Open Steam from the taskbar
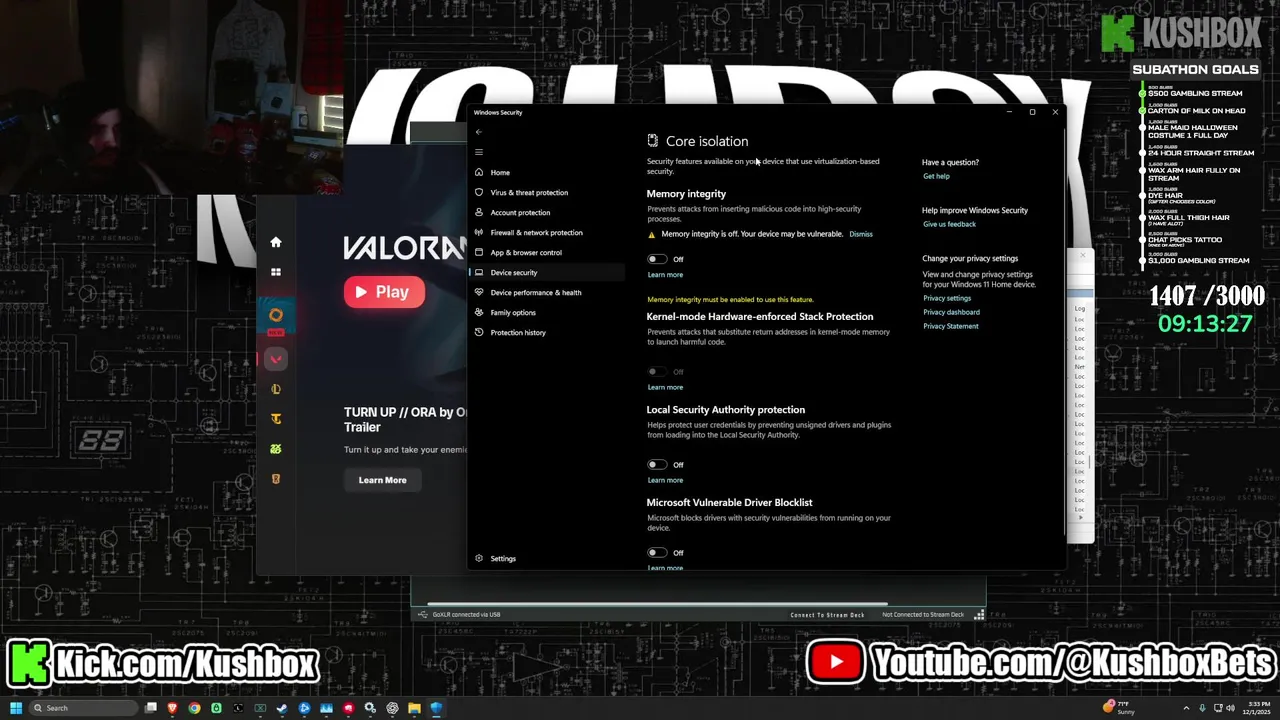 tap(282, 708)
